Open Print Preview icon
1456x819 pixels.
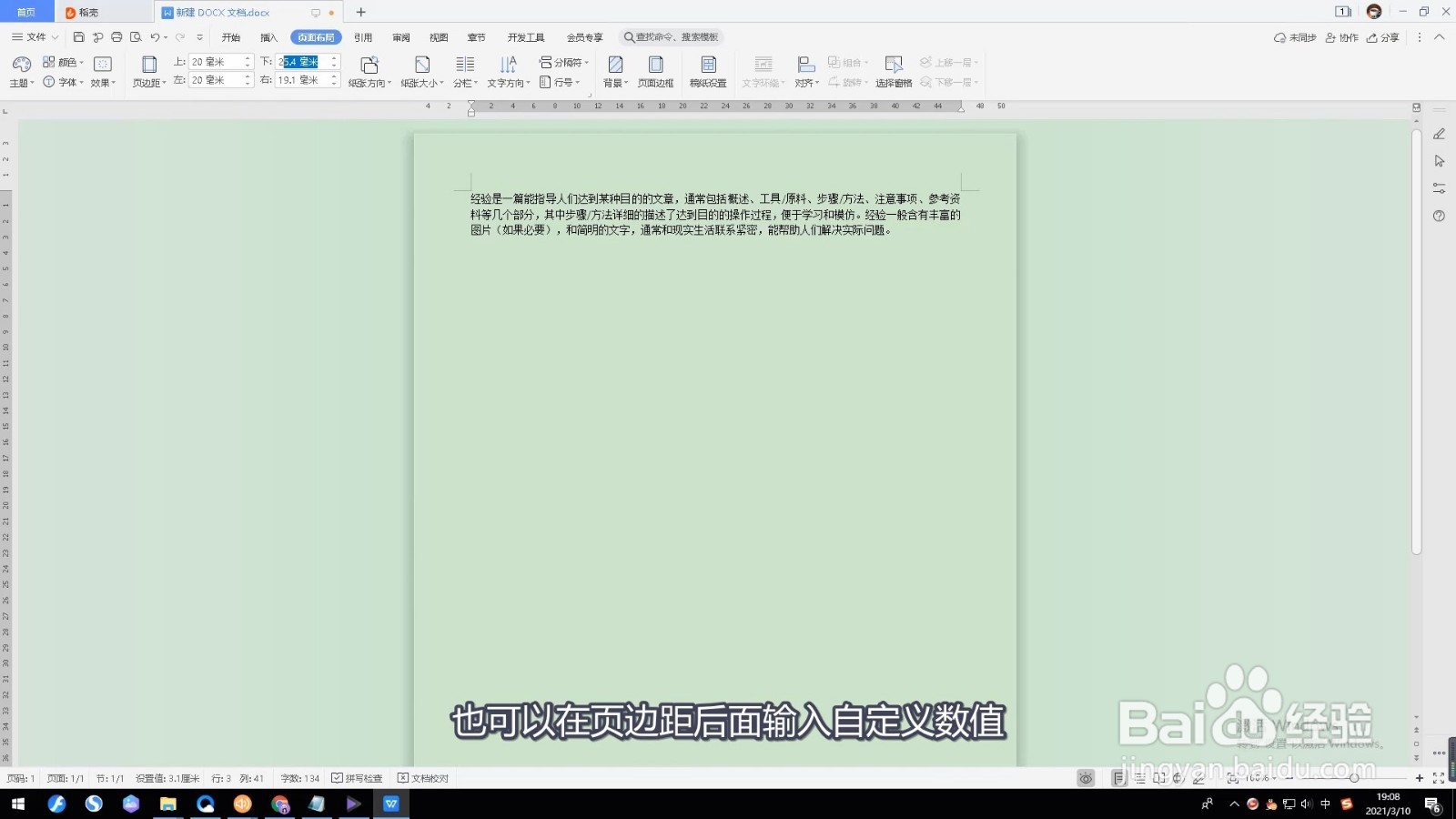[136, 37]
